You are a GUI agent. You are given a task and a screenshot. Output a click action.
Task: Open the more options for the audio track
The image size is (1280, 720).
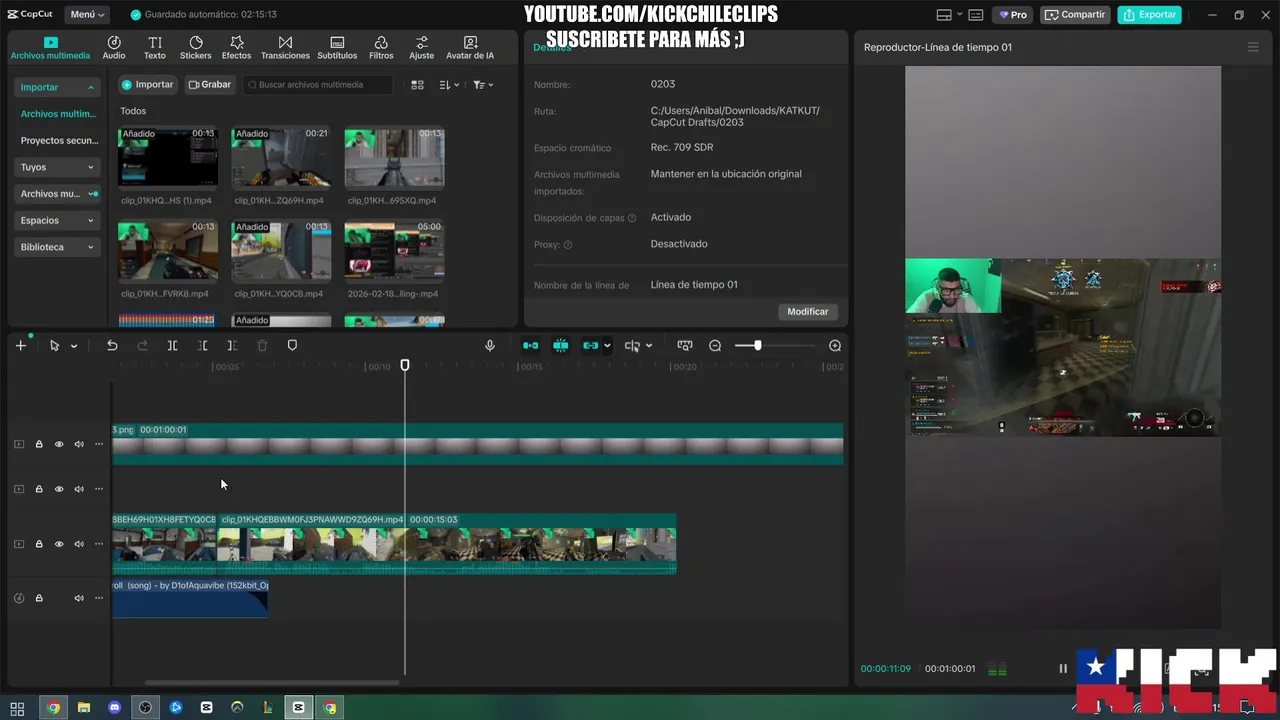coord(98,598)
